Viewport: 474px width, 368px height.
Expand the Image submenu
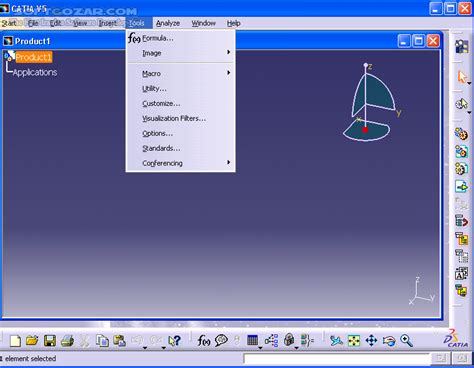[x=180, y=53]
